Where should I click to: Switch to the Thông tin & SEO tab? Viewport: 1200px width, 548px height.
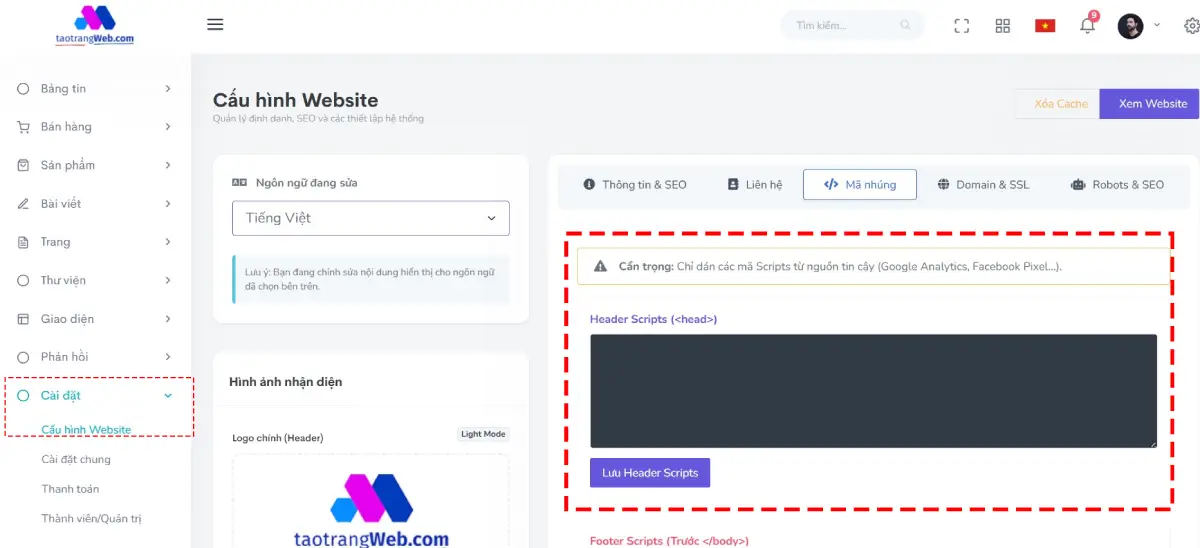[x=635, y=185]
